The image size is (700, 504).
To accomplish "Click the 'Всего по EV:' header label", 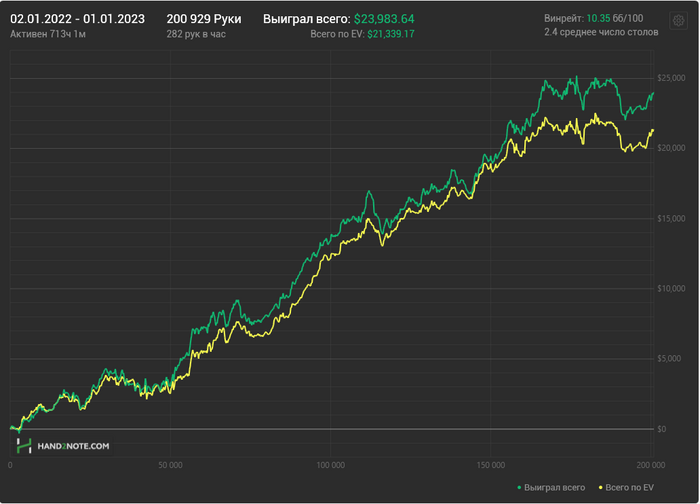I will pyautogui.click(x=337, y=34).
